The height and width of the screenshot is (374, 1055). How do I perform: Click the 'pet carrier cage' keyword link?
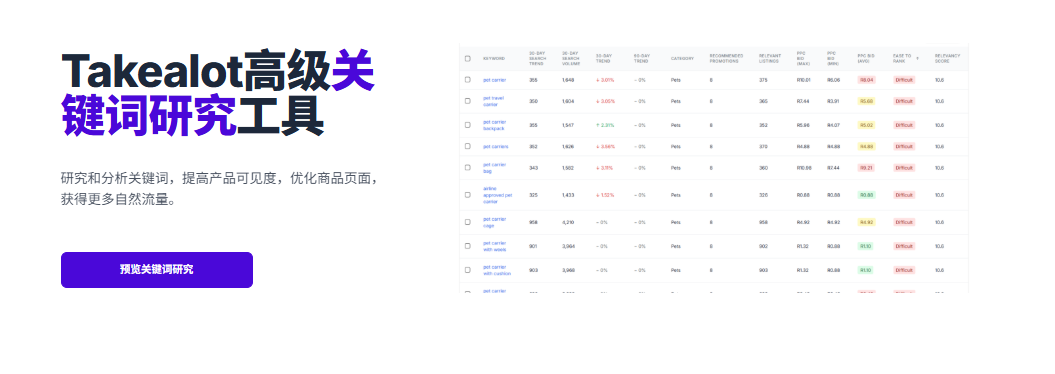click(495, 222)
